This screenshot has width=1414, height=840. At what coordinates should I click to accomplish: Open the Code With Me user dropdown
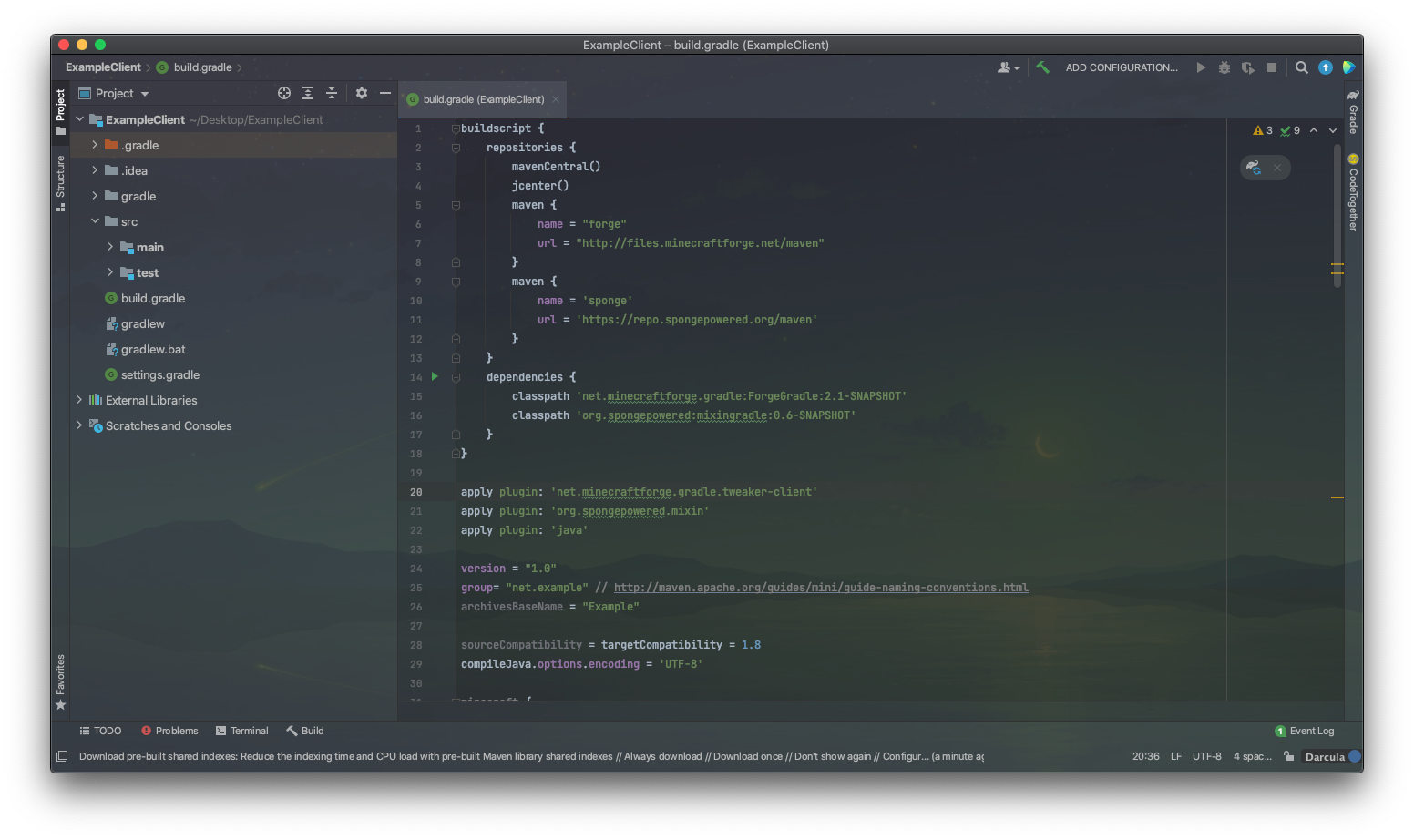pyautogui.click(x=1009, y=67)
